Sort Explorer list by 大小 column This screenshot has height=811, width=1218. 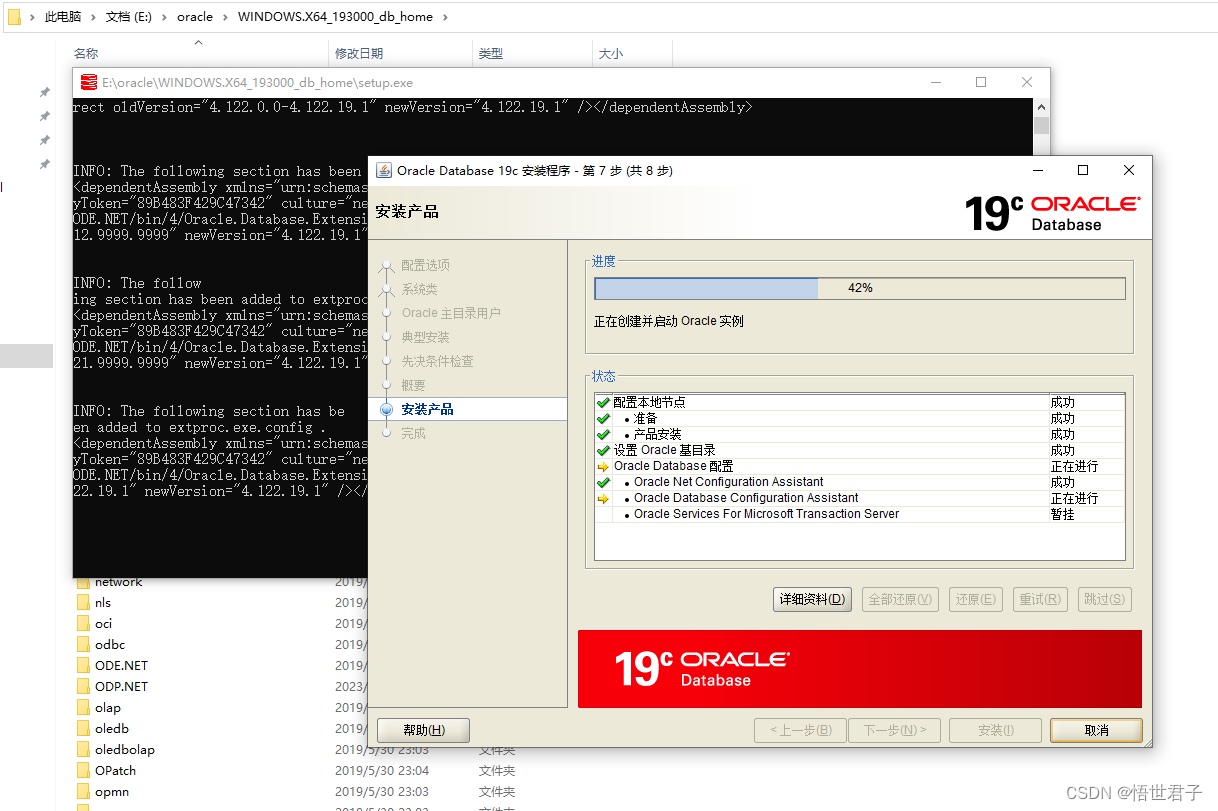[611, 53]
